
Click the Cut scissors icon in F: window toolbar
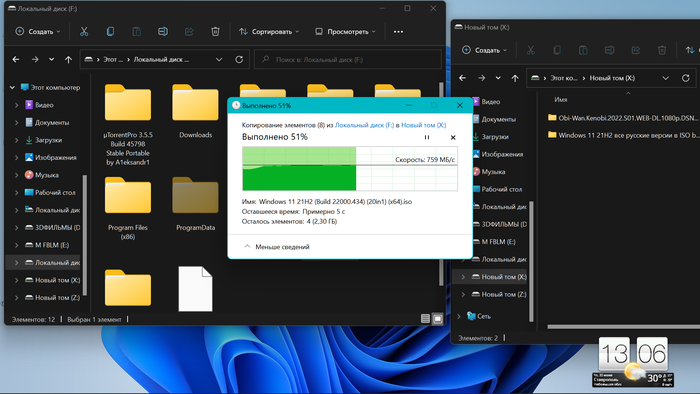[x=84, y=32]
